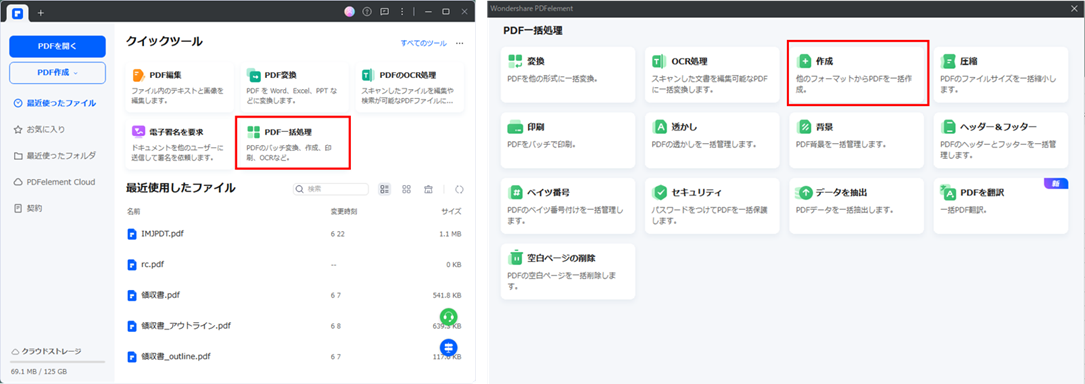This screenshot has height=384, width=1085.
Task: Click the feedback message icon
Action: (x=385, y=12)
